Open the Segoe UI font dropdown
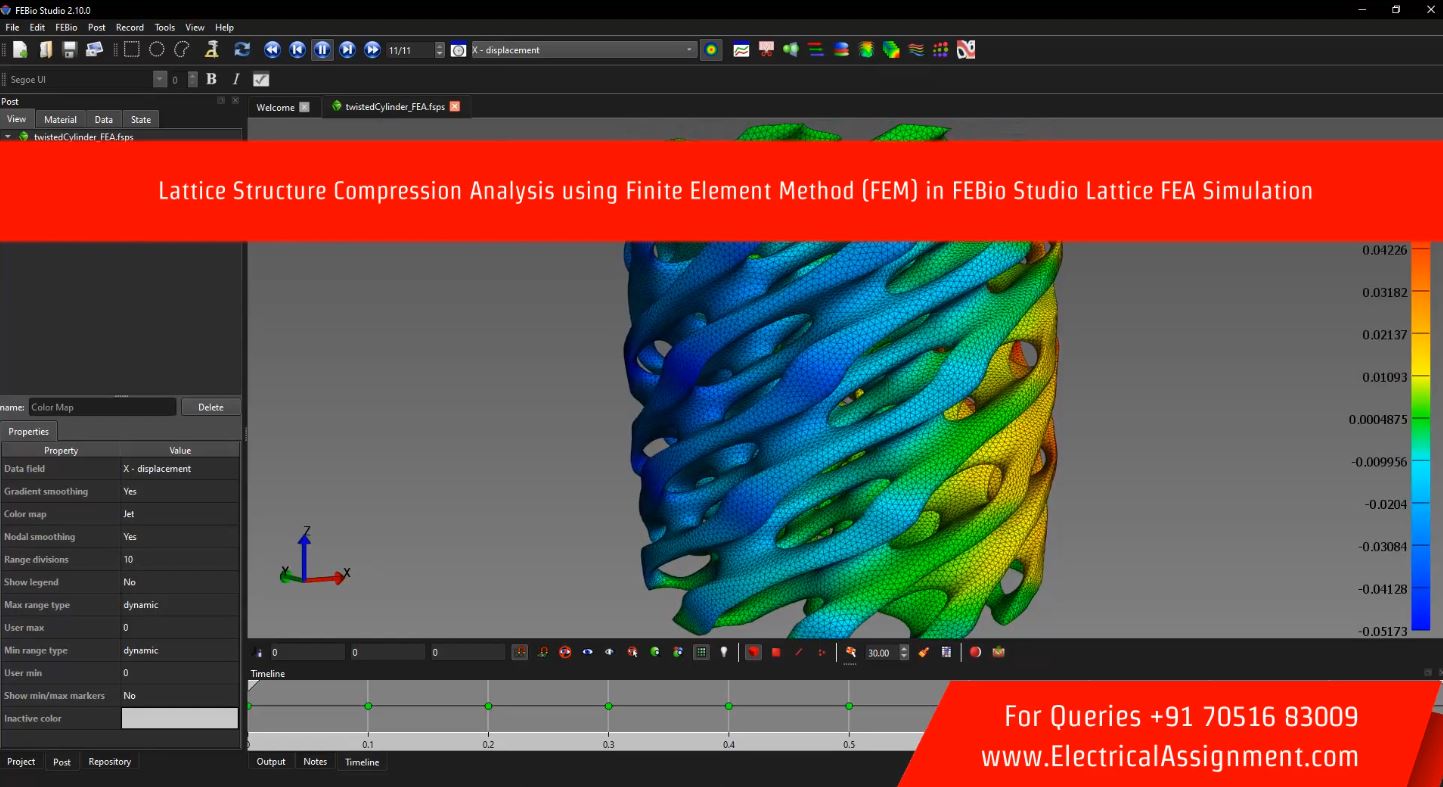The width and height of the screenshot is (1443, 787). coord(159,79)
